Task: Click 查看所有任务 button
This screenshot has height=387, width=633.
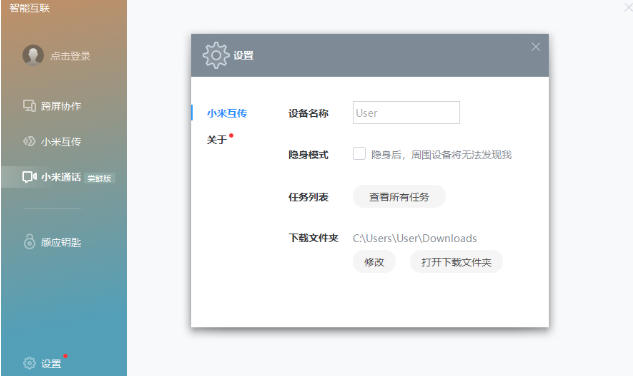Action: coord(399,197)
